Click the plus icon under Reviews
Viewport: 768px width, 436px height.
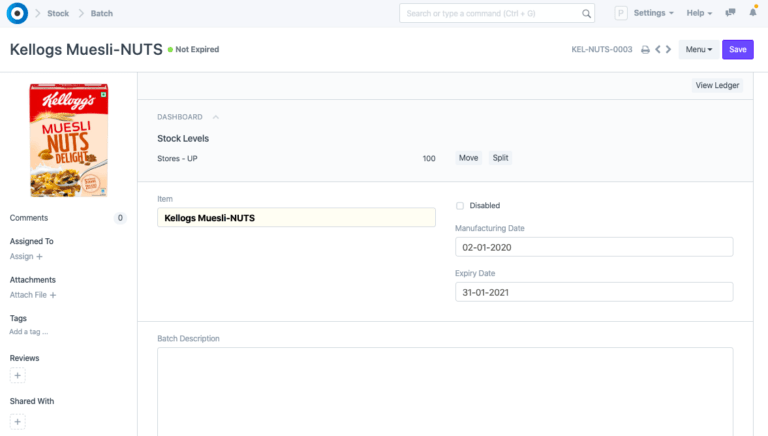[x=18, y=375]
